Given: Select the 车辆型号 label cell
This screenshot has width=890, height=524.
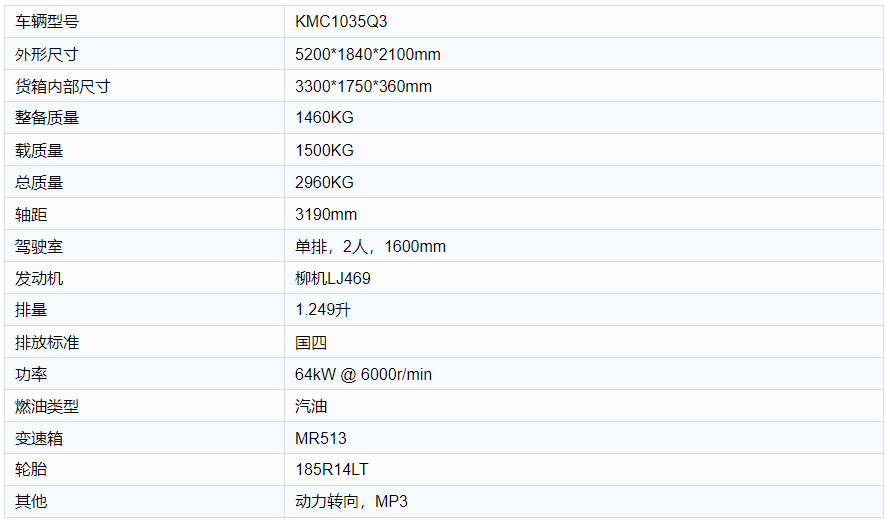Looking at the screenshot, I should click(x=144, y=22).
